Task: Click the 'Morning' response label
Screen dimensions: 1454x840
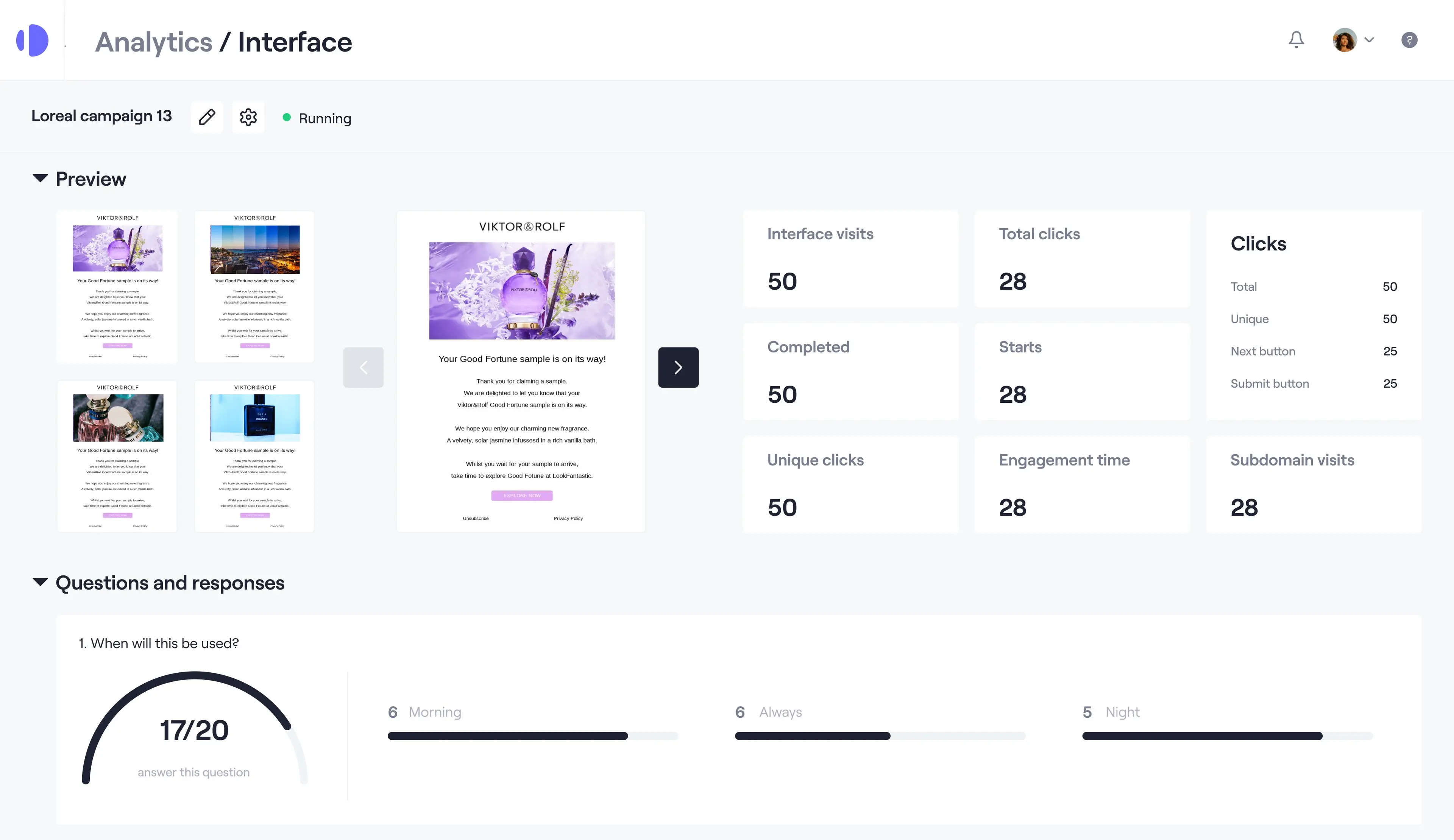Action: pyautogui.click(x=435, y=712)
